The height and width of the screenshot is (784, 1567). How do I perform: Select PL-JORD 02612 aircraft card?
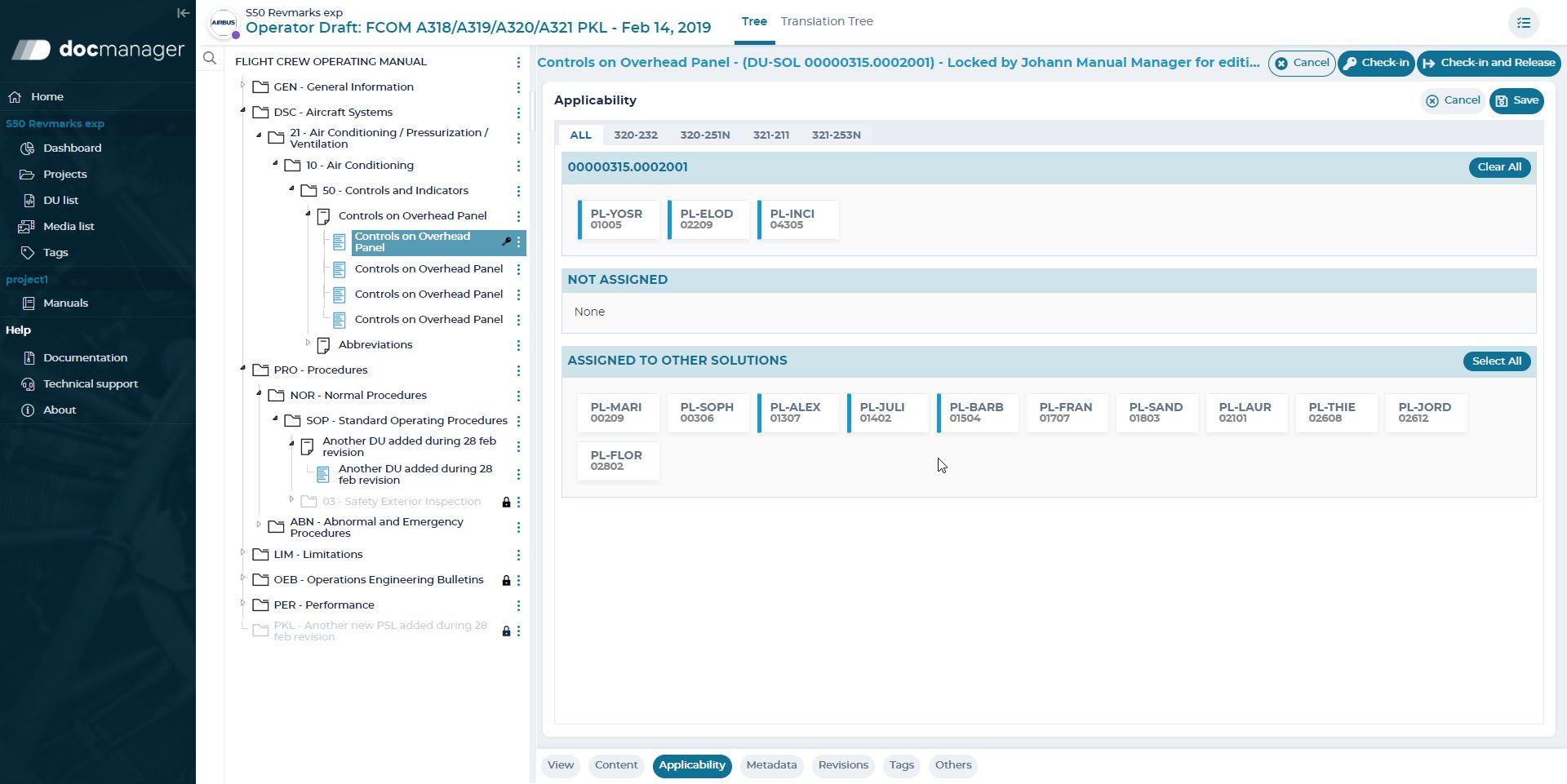(1426, 413)
